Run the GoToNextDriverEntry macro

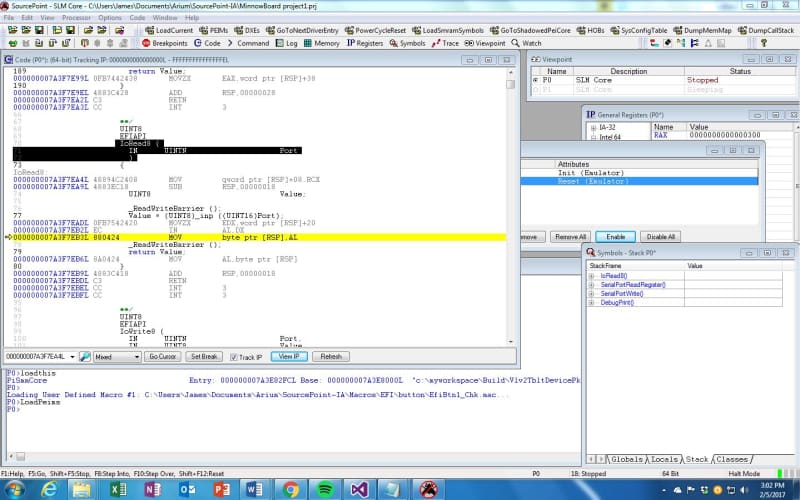pyautogui.click(x=302, y=30)
